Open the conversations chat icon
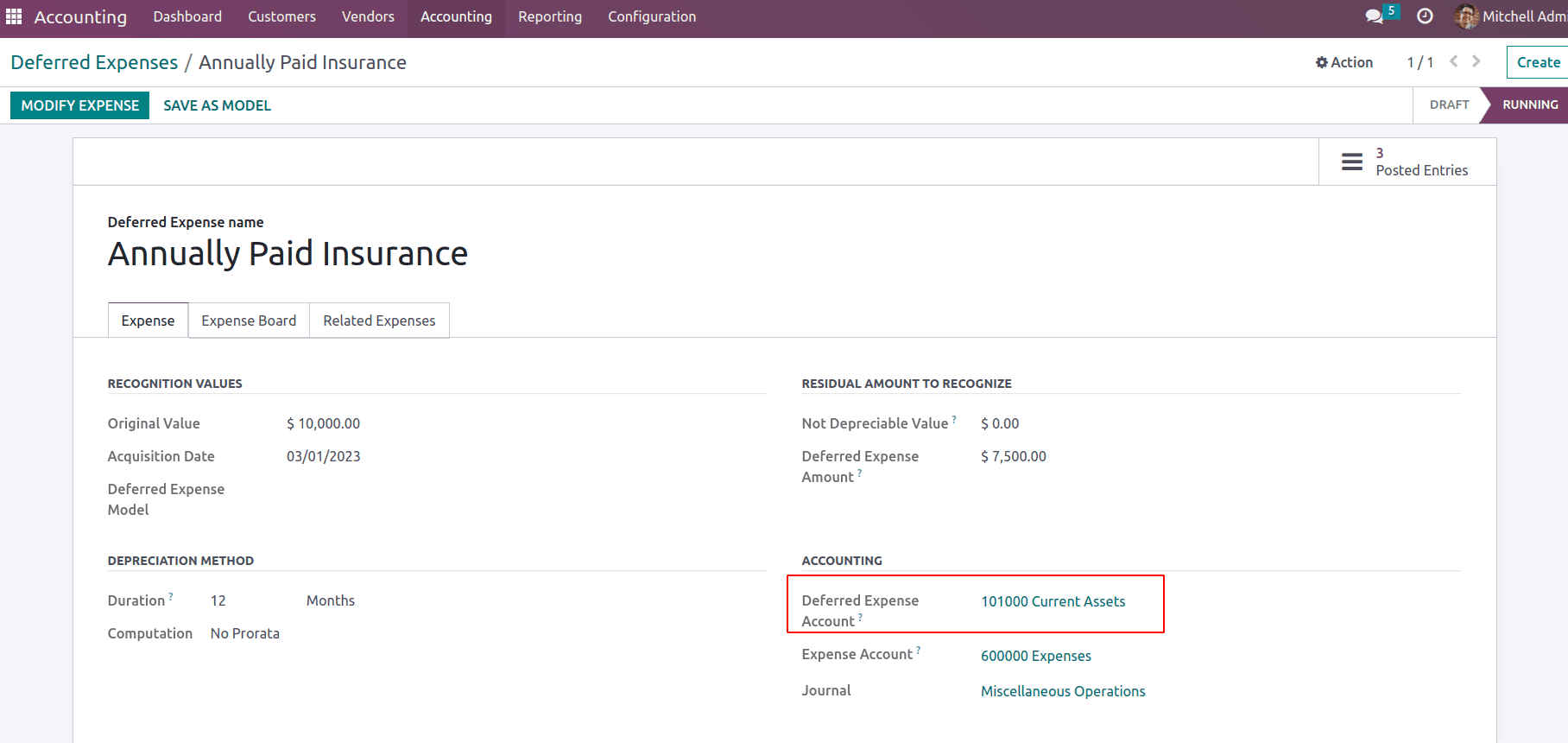1568x743 pixels. [x=1374, y=16]
